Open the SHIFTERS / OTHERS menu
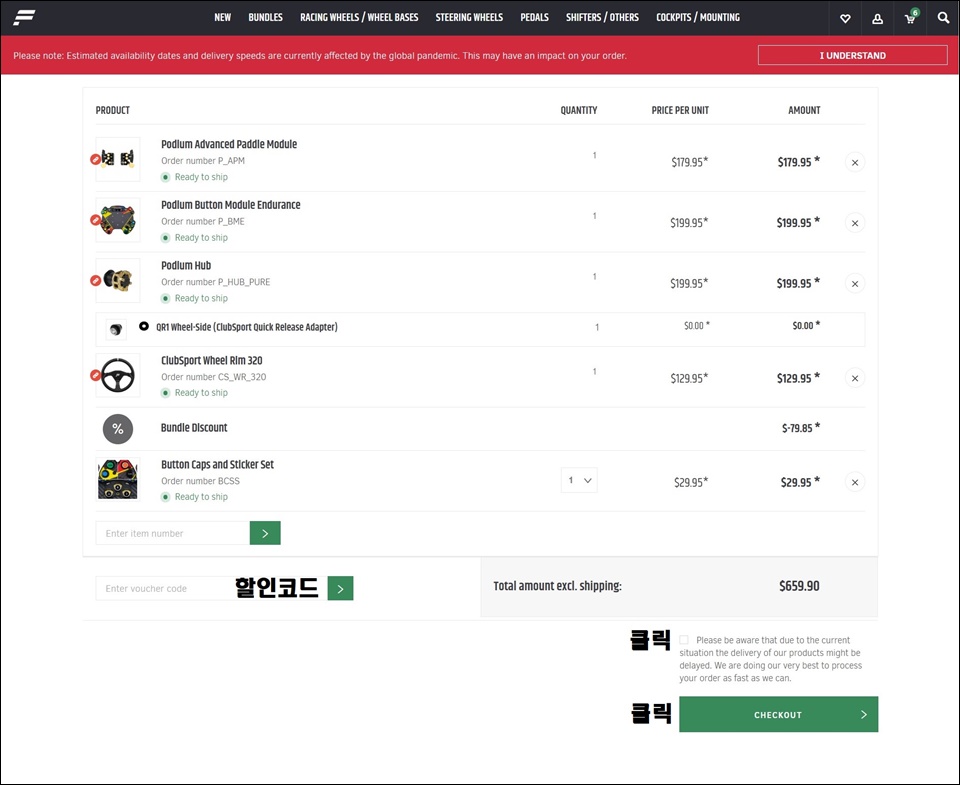 coord(602,18)
